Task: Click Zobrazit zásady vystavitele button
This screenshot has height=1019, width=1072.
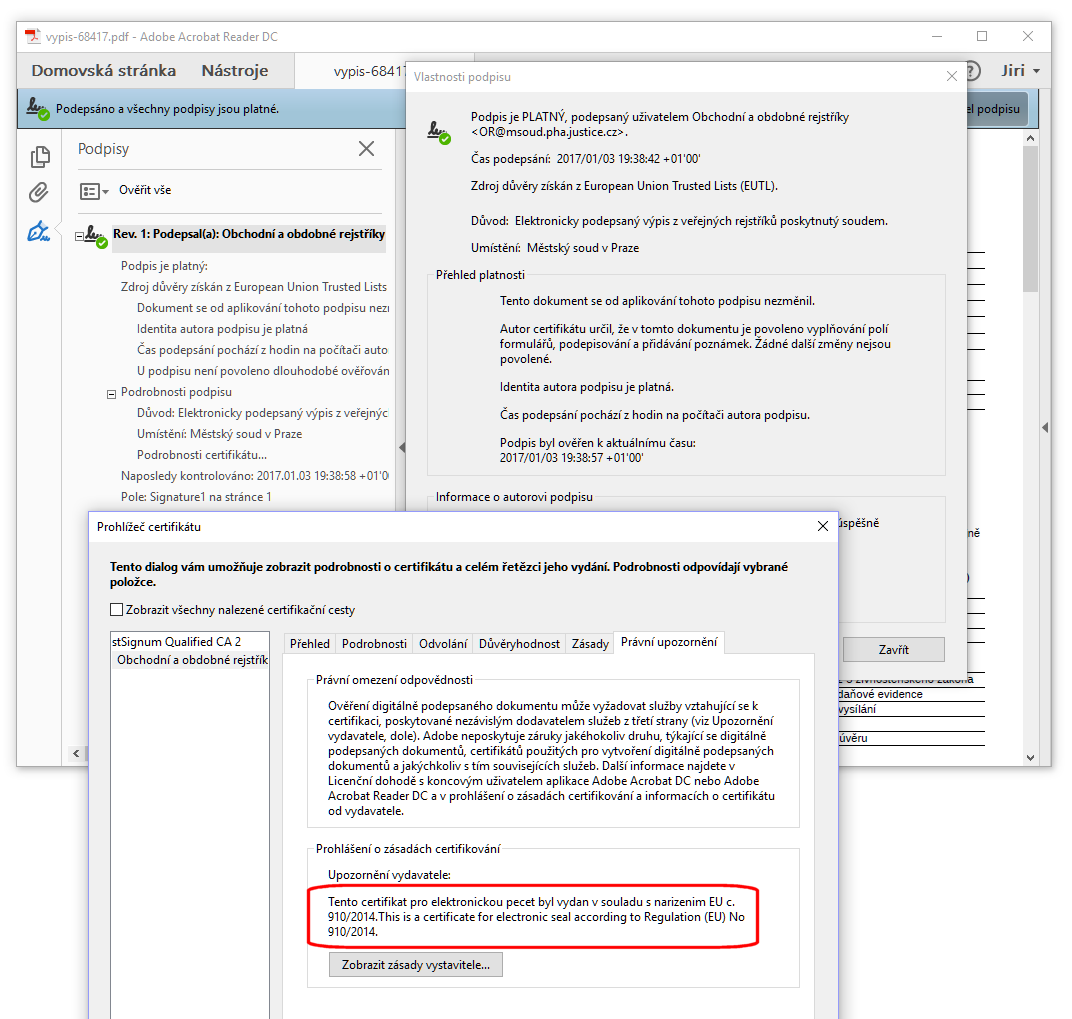Action: [x=416, y=965]
